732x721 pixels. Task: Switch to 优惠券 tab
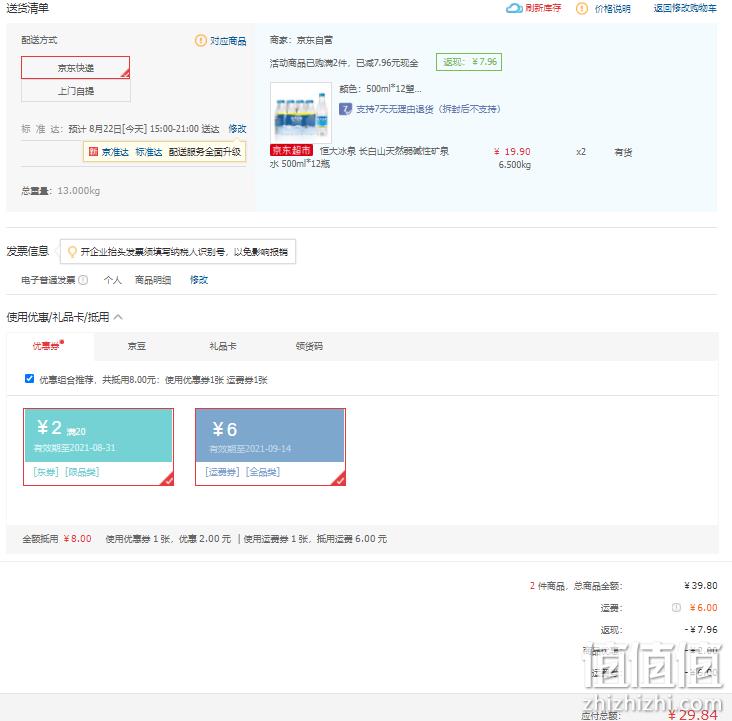coord(48,346)
